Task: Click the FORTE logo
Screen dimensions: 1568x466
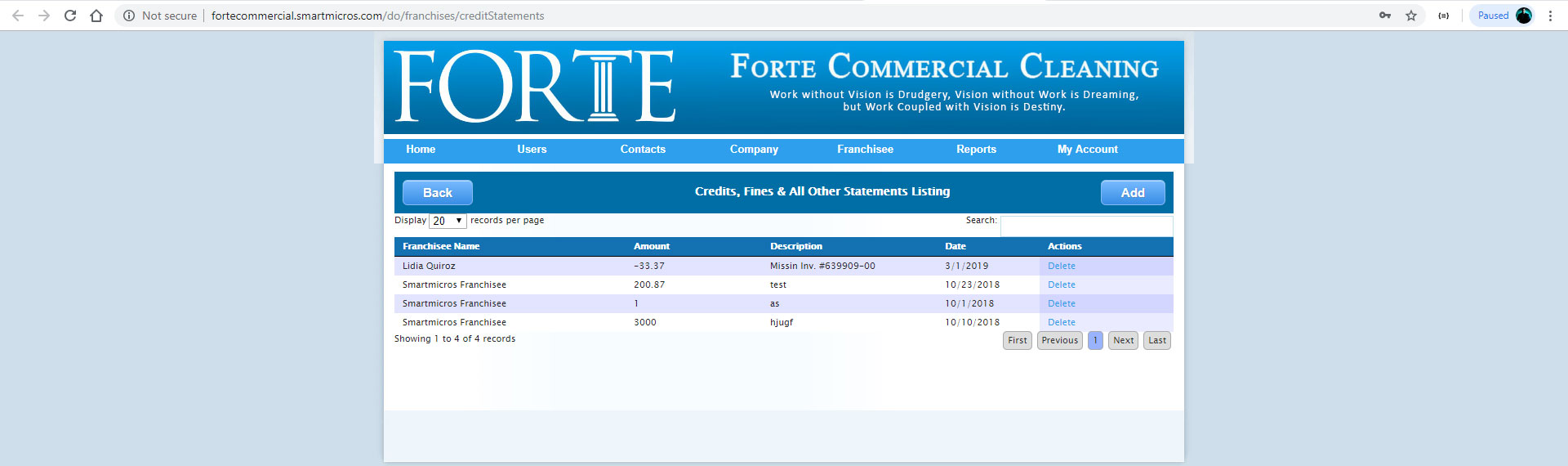Action: pos(535,86)
